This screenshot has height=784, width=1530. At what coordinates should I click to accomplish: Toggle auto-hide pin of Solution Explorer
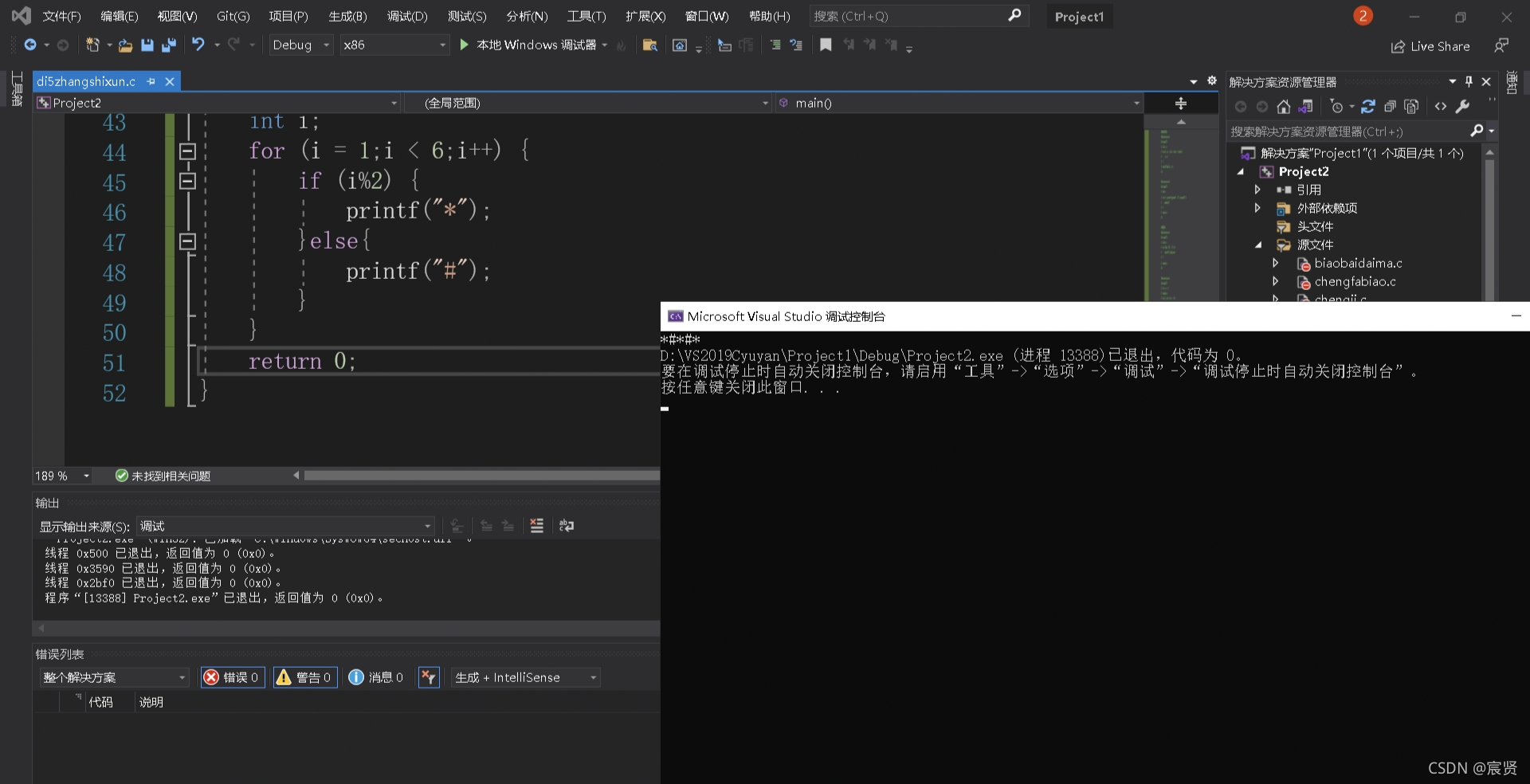[x=1469, y=81]
